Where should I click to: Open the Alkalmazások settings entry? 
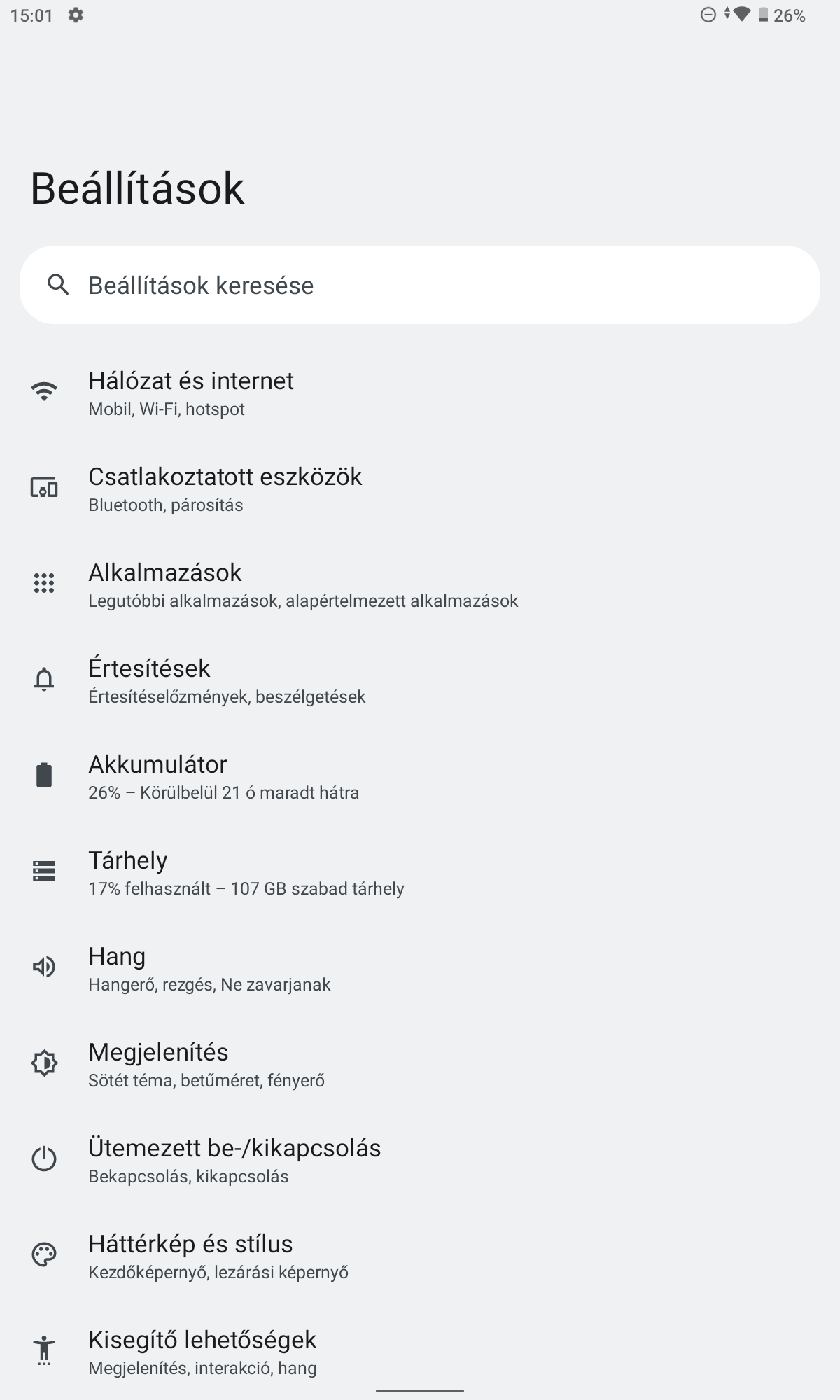tap(420, 585)
